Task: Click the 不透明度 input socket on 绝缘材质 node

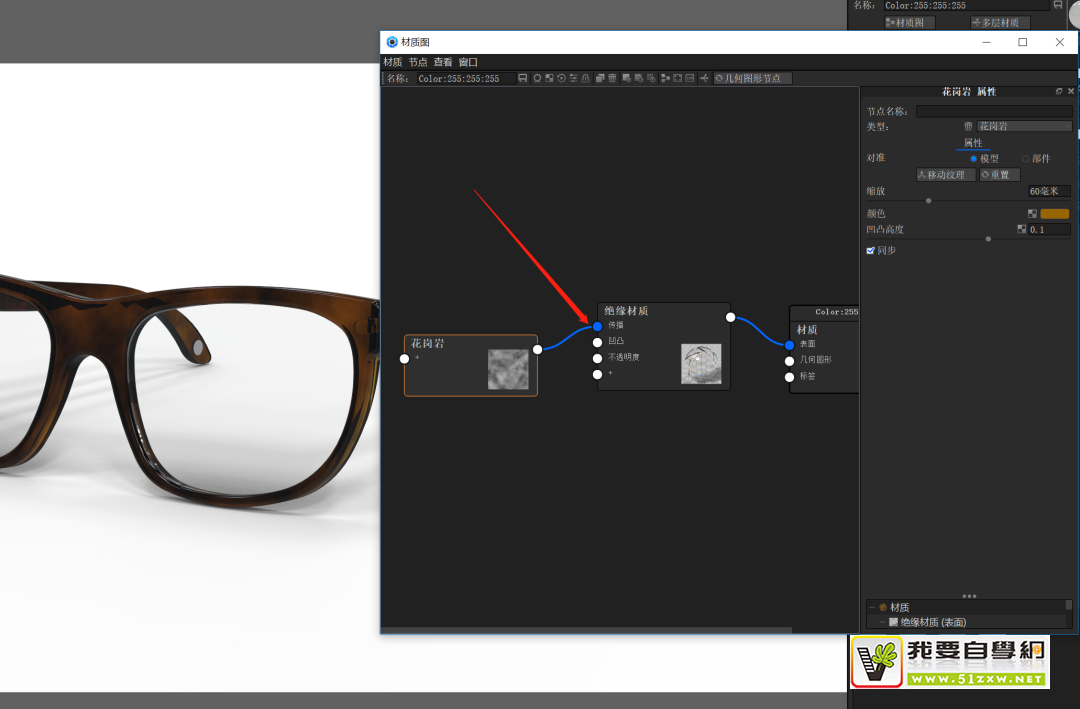Action: (x=597, y=357)
